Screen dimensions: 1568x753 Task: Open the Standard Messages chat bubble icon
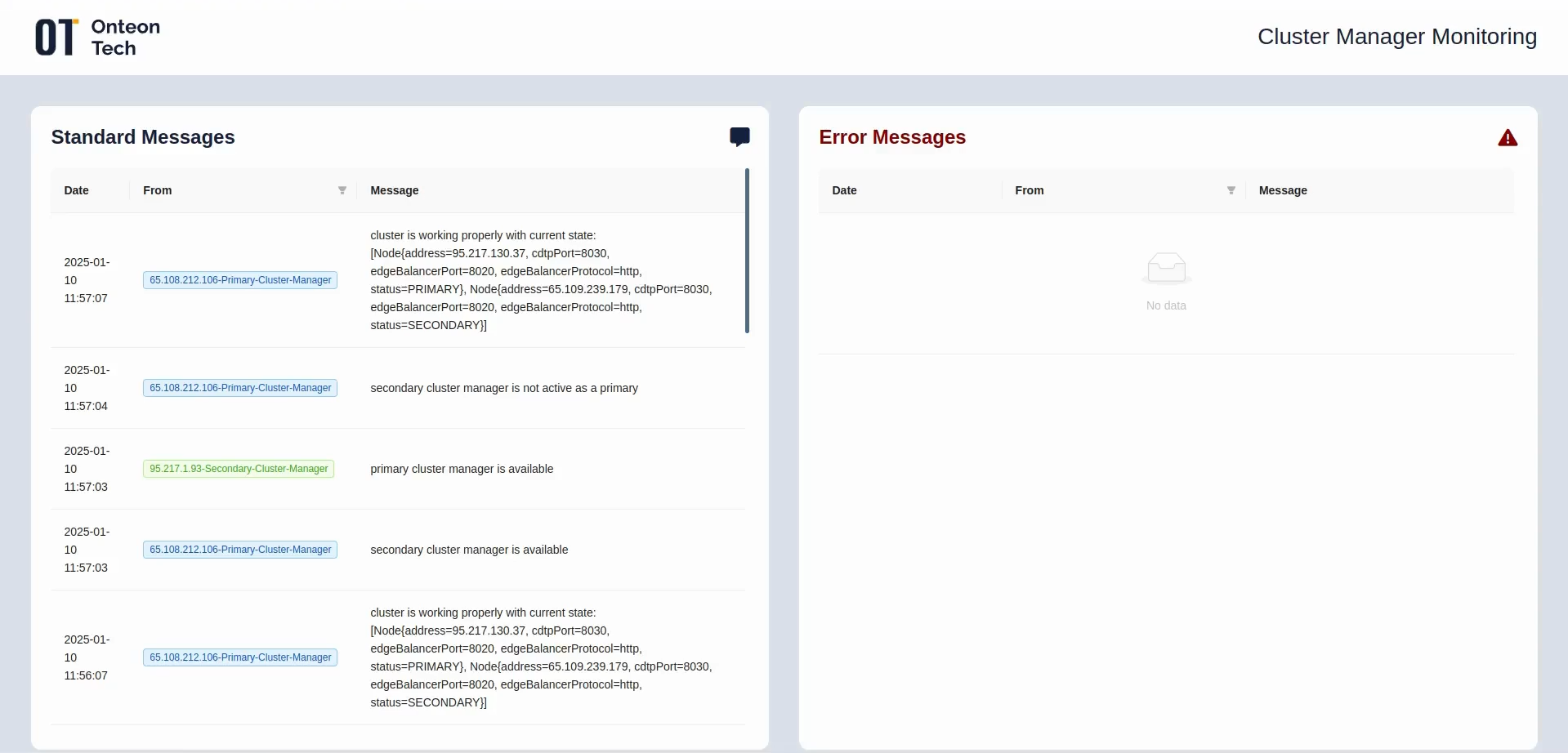[739, 136]
